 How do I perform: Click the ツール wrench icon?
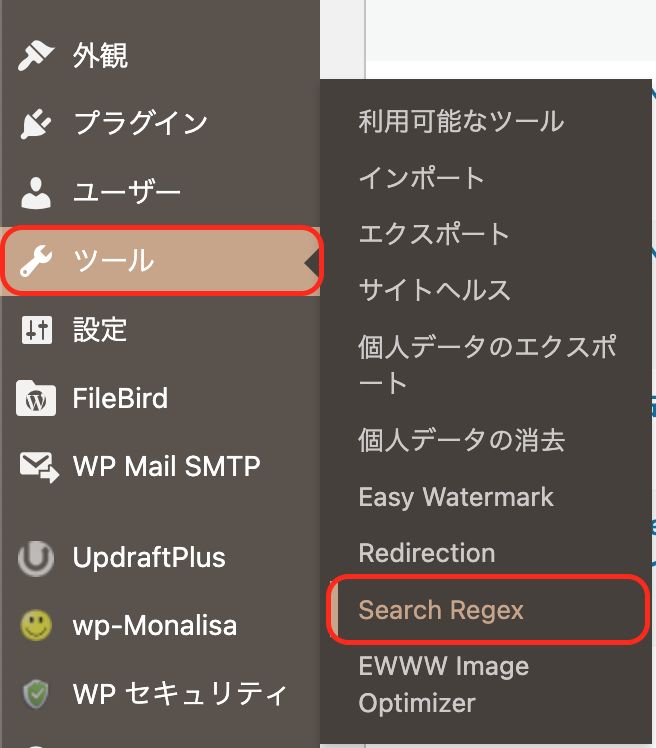[36, 261]
